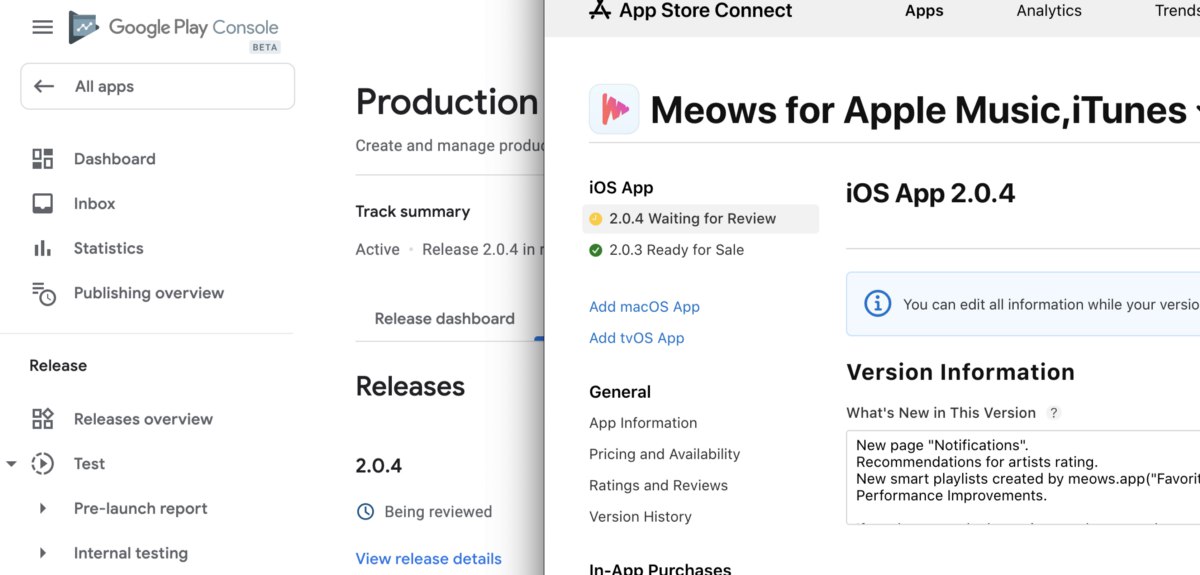Open Pricing and Availability page
The height and width of the screenshot is (575, 1200).
click(664, 454)
